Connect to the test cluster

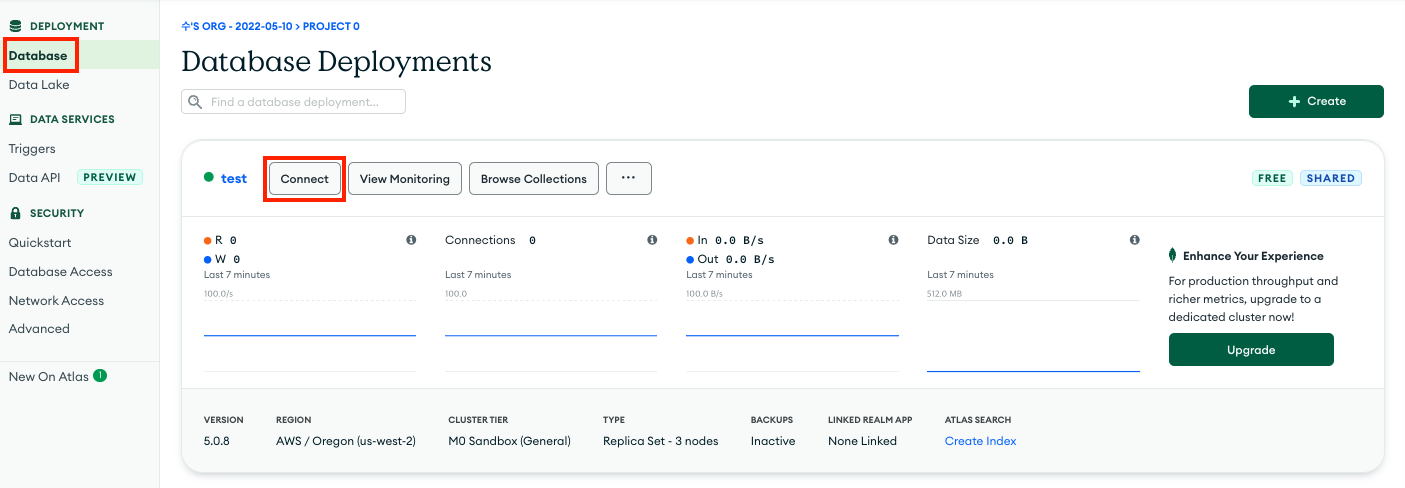point(305,179)
